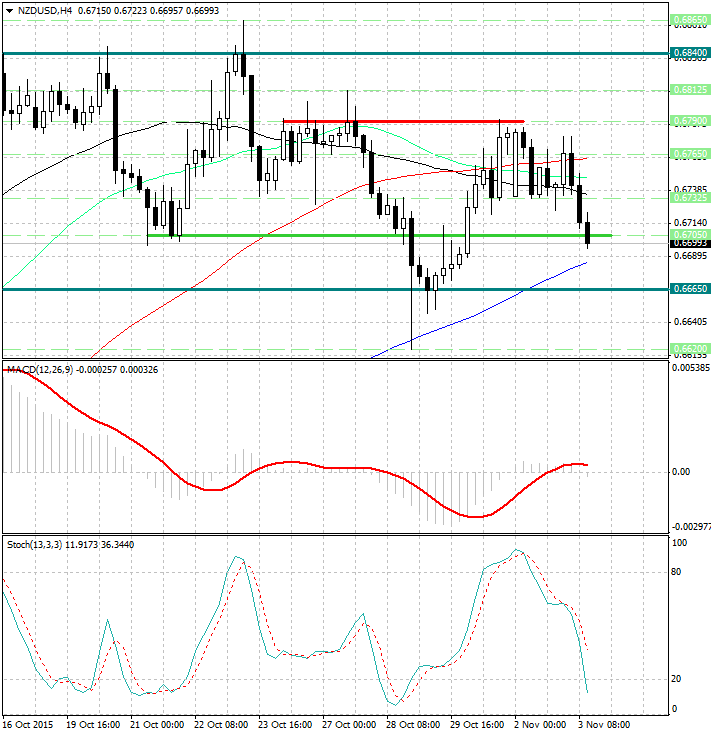Select the 0.66895 price axis label

pos(690,256)
